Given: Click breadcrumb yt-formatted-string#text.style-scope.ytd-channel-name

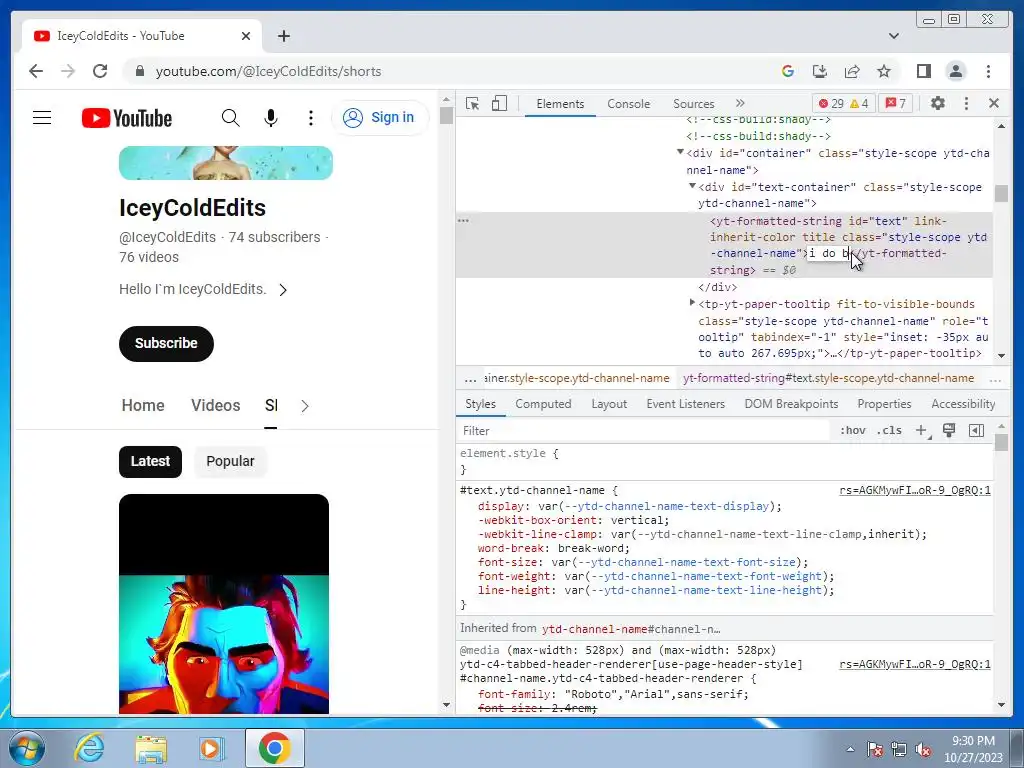Looking at the screenshot, I should click(x=828, y=378).
